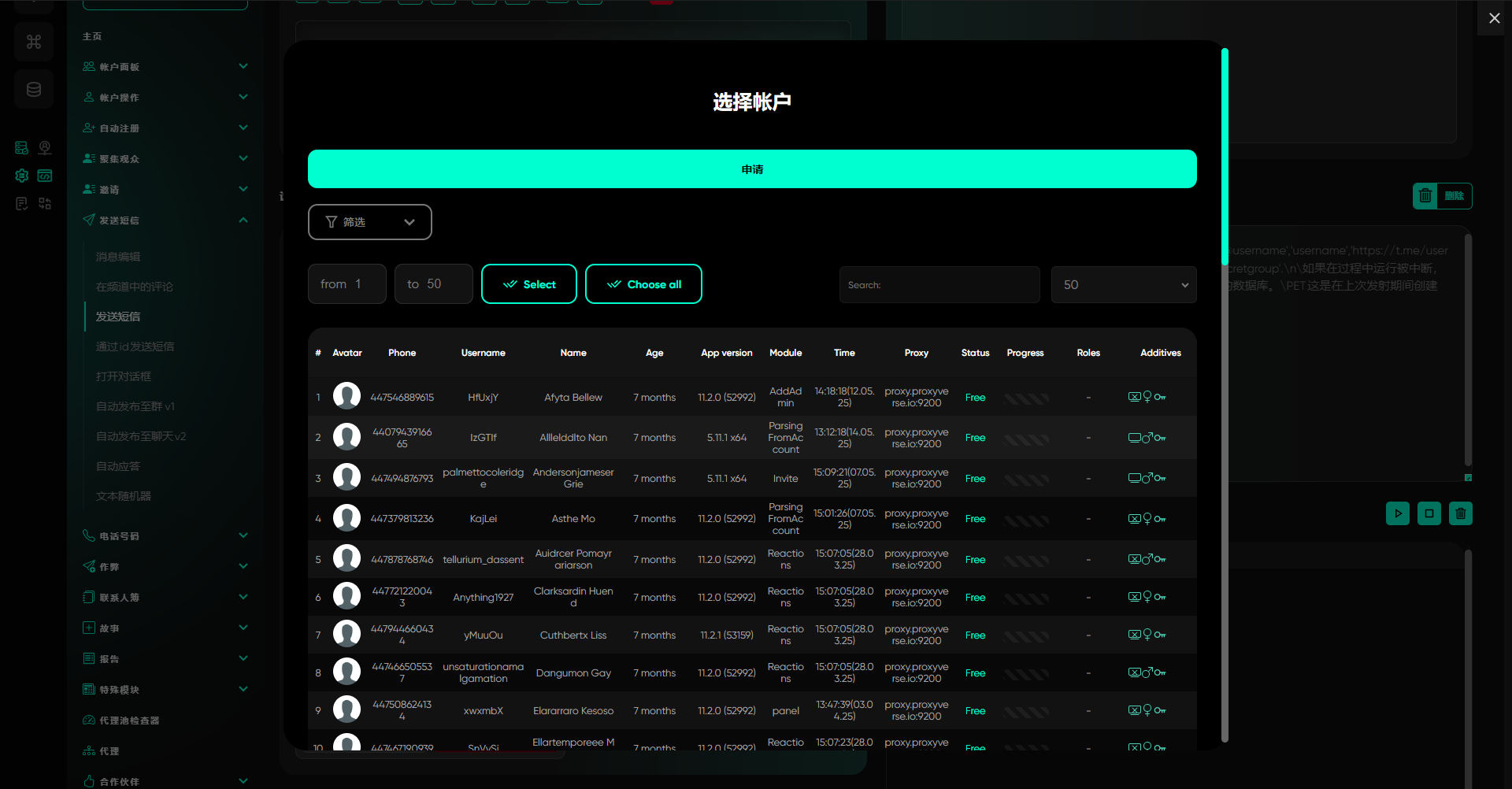Image resolution: width=1512 pixels, height=789 pixels.
Task: Click avatar of account HfUxjY
Action: [x=346, y=396]
